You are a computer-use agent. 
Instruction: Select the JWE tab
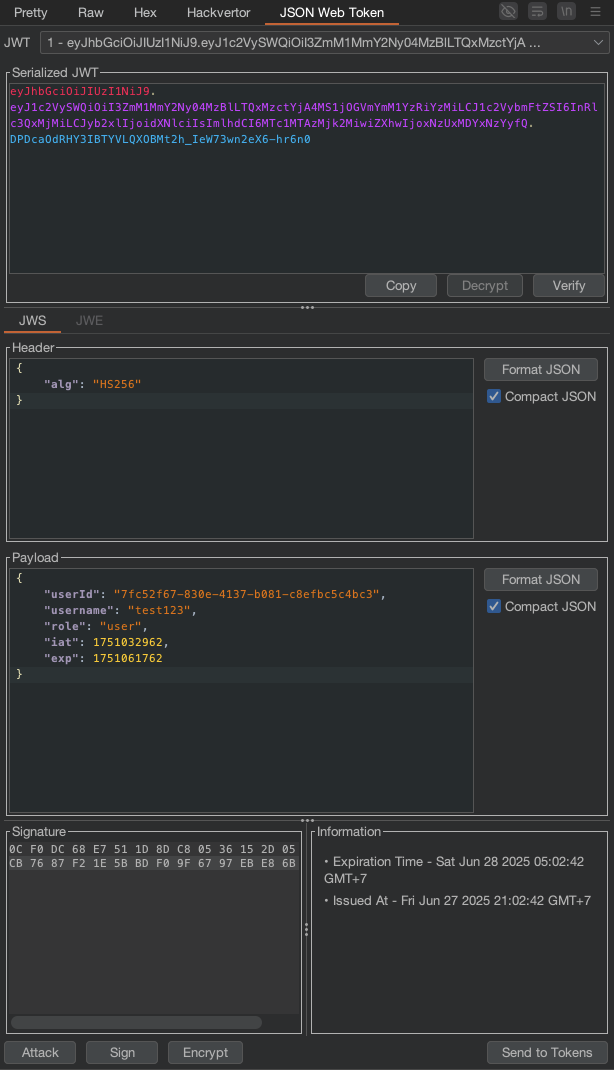[x=89, y=321]
